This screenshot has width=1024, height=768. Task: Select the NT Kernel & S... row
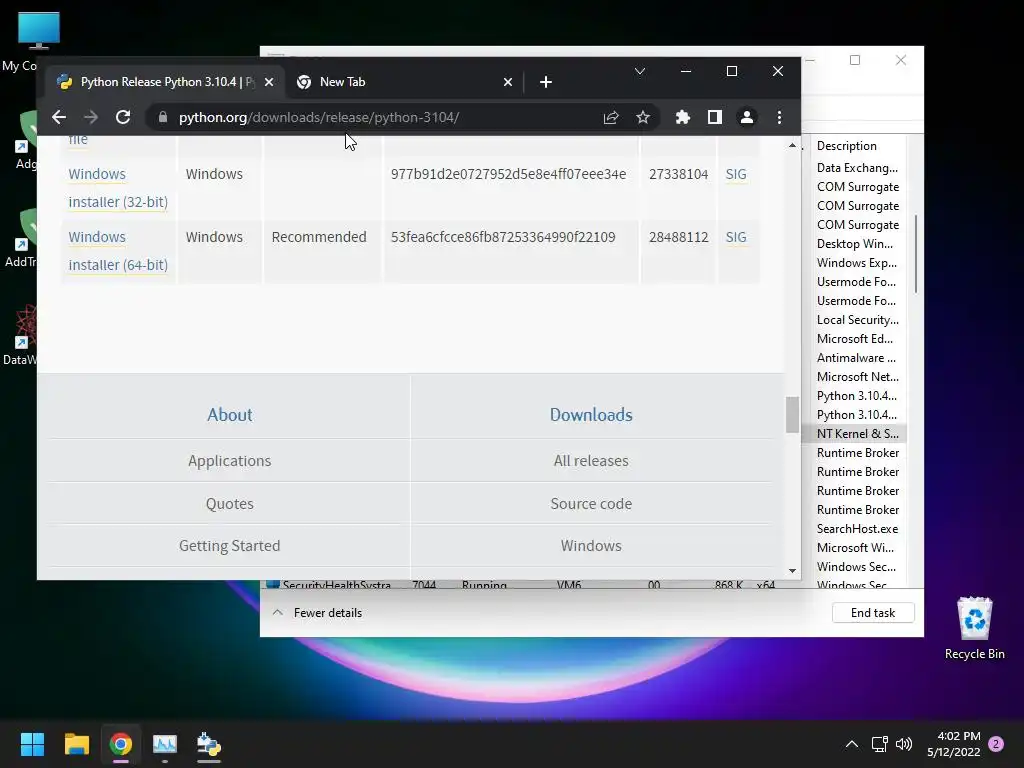click(854, 434)
